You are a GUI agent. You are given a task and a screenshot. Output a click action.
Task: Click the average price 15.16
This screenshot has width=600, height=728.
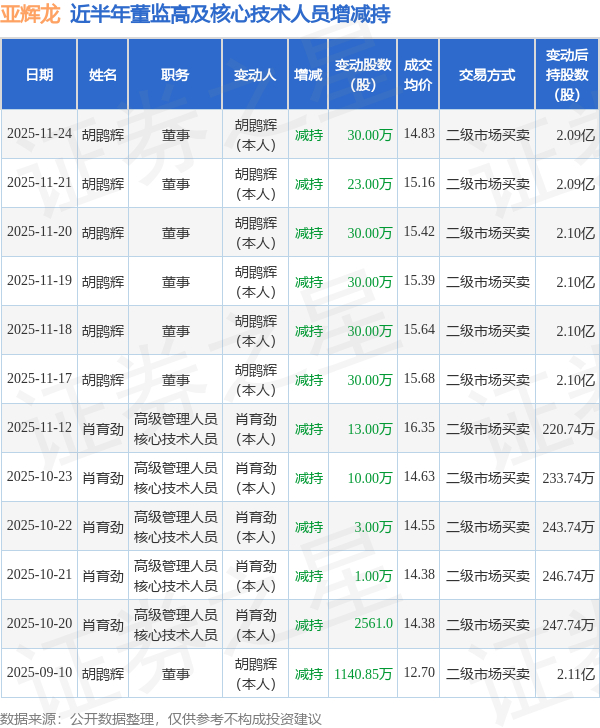pos(419,183)
